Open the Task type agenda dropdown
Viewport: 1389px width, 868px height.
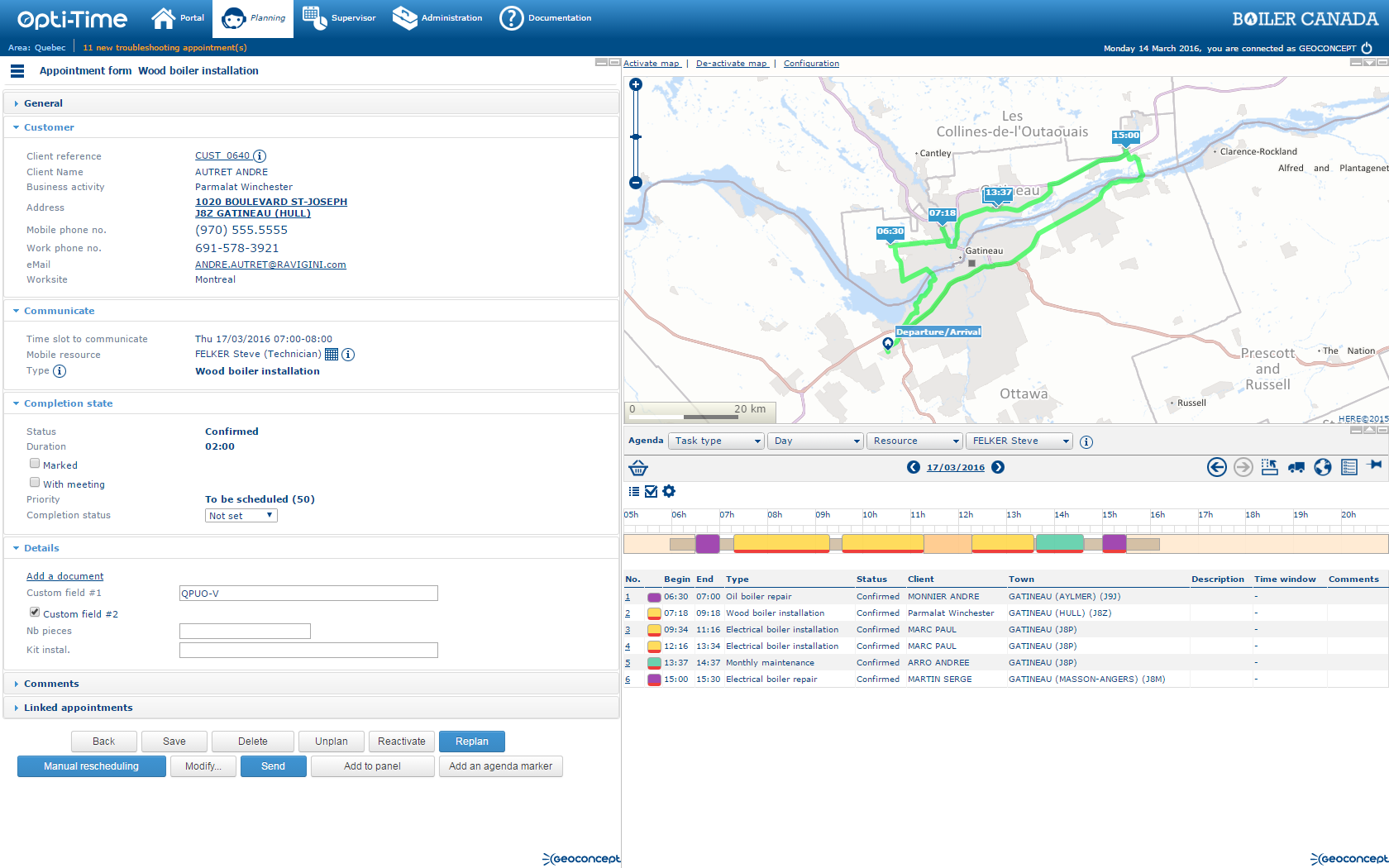[716, 441]
